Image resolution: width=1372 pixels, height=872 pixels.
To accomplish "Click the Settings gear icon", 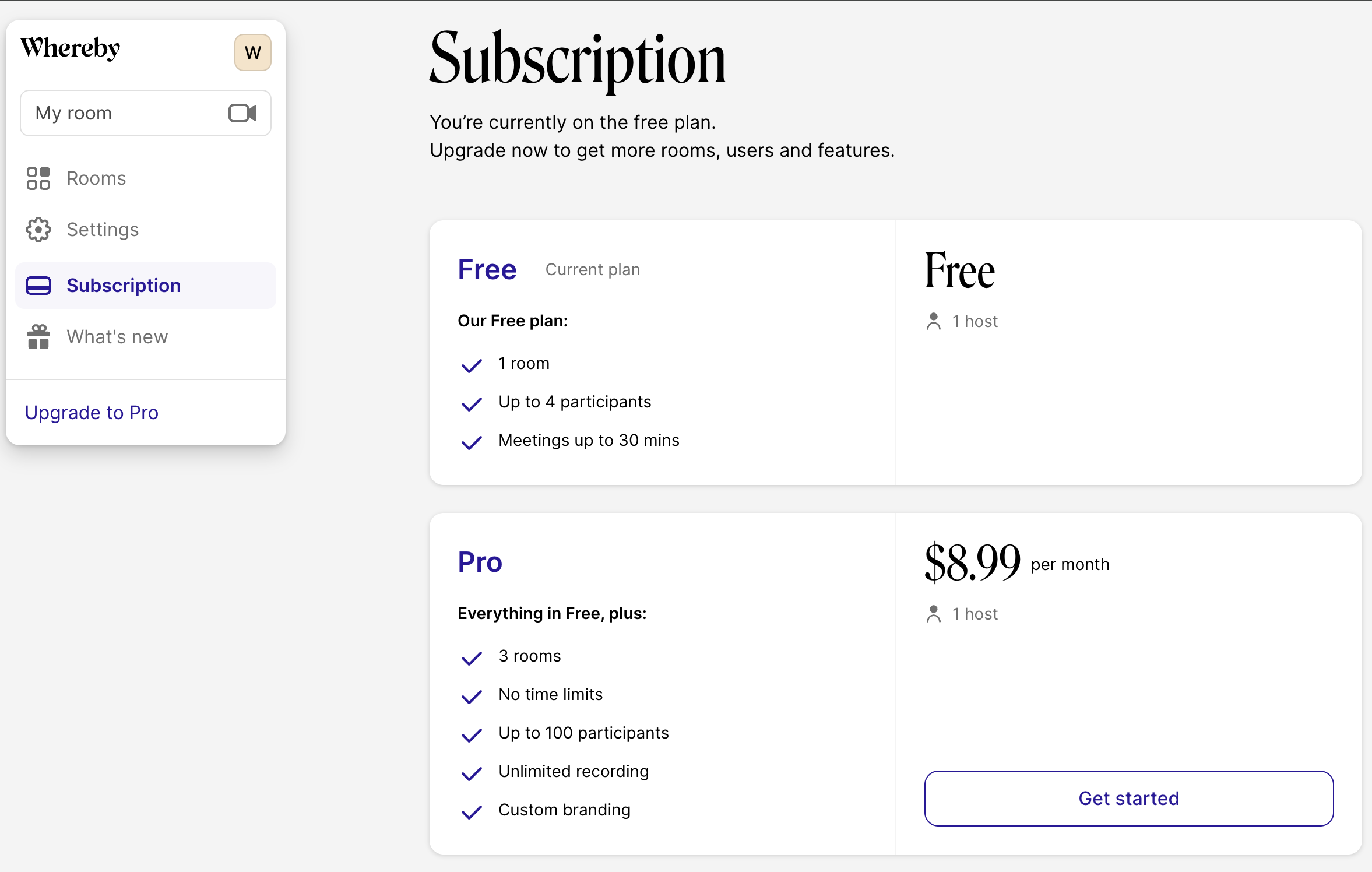I will pyautogui.click(x=38, y=230).
